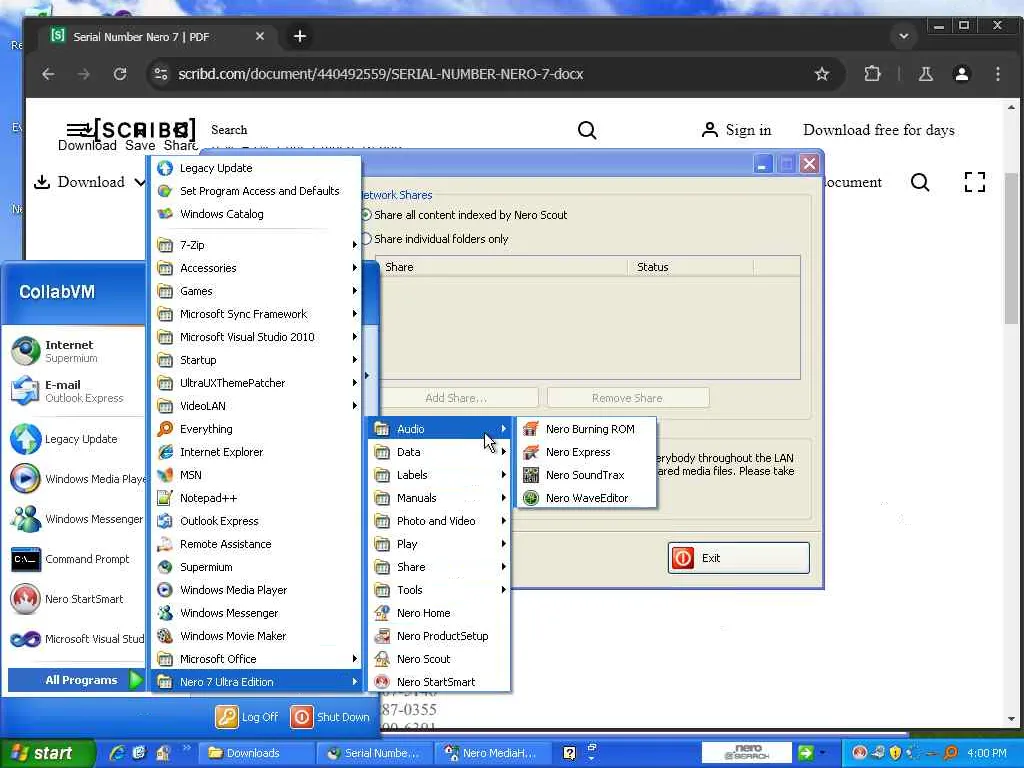
Task: Open Internet Explorer from programs list
Action: click(x=256, y=452)
